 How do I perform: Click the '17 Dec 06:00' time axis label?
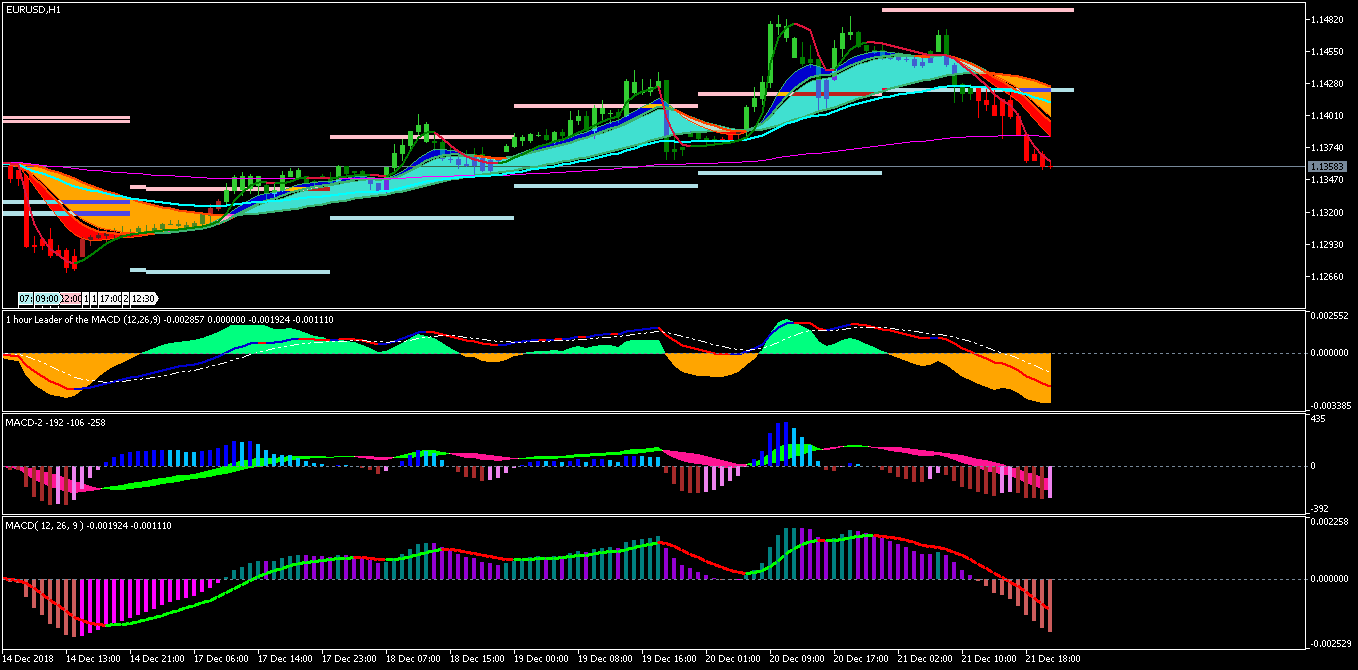click(221, 660)
